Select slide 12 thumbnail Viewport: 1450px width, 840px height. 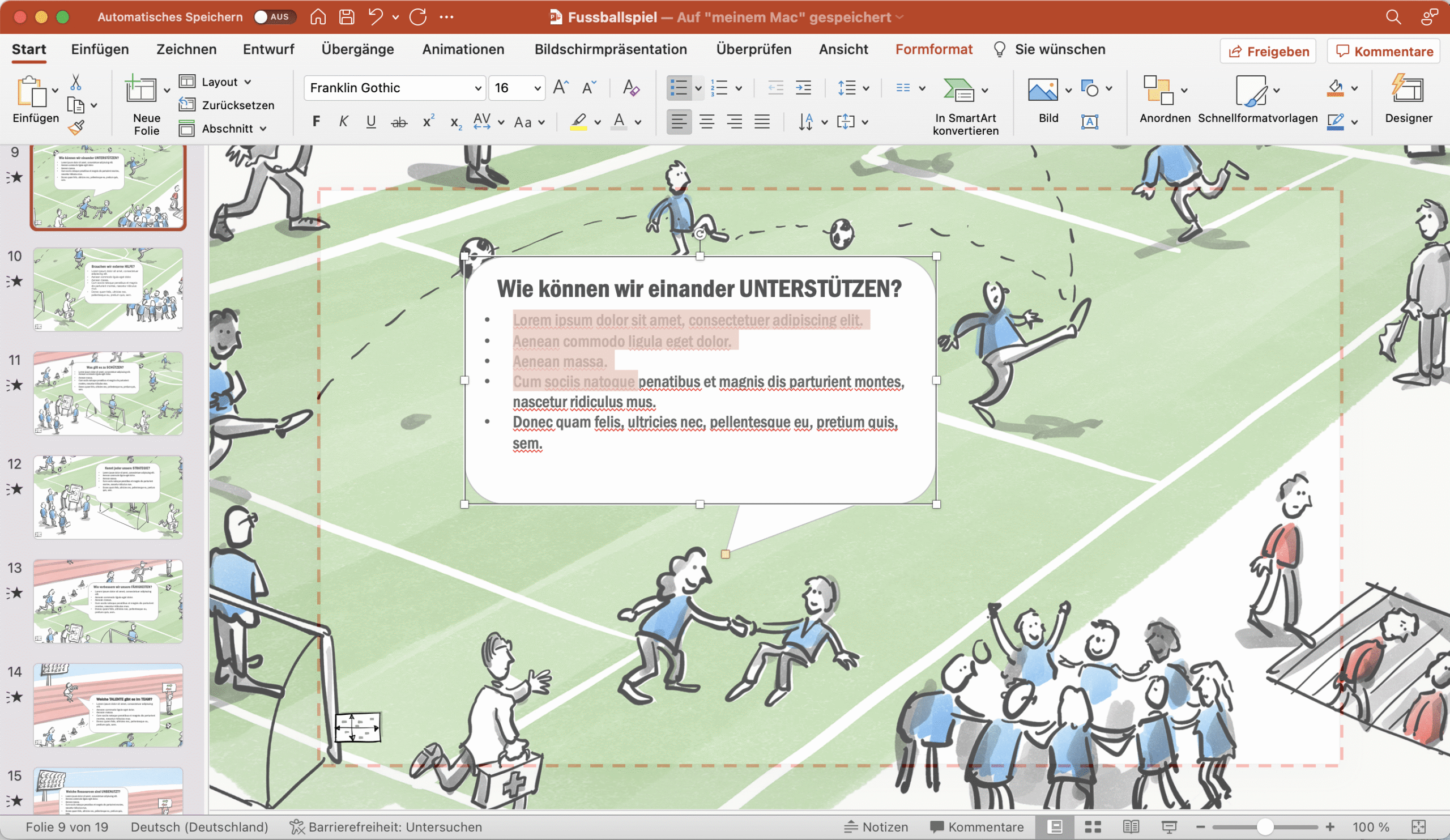[x=108, y=497]
